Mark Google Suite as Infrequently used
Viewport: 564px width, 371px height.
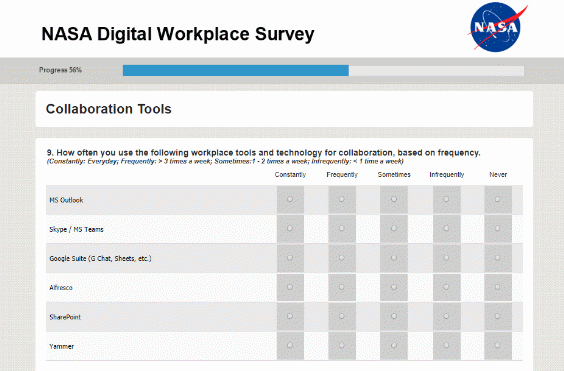[446, 258]
